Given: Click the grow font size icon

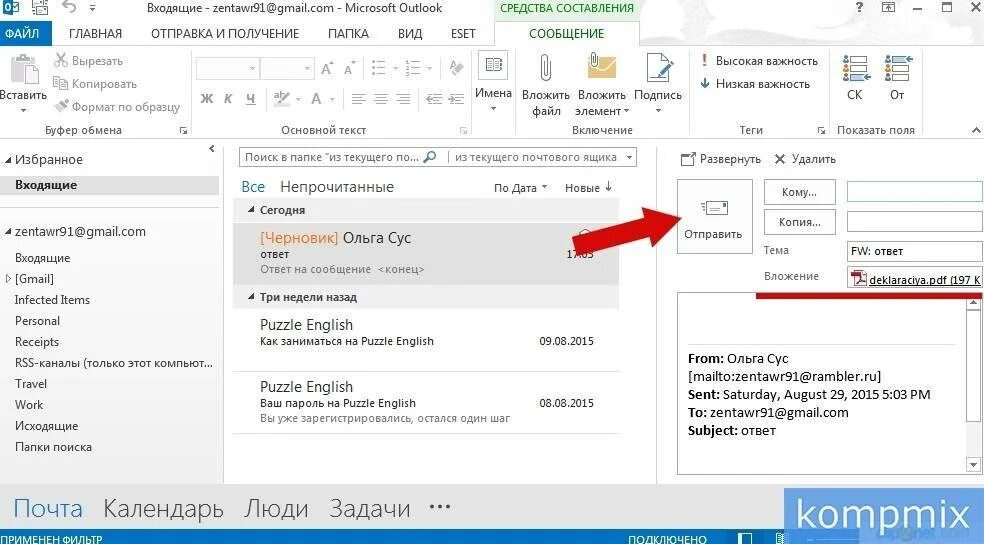Looking at the screenshot, I should tap(327, 68).
